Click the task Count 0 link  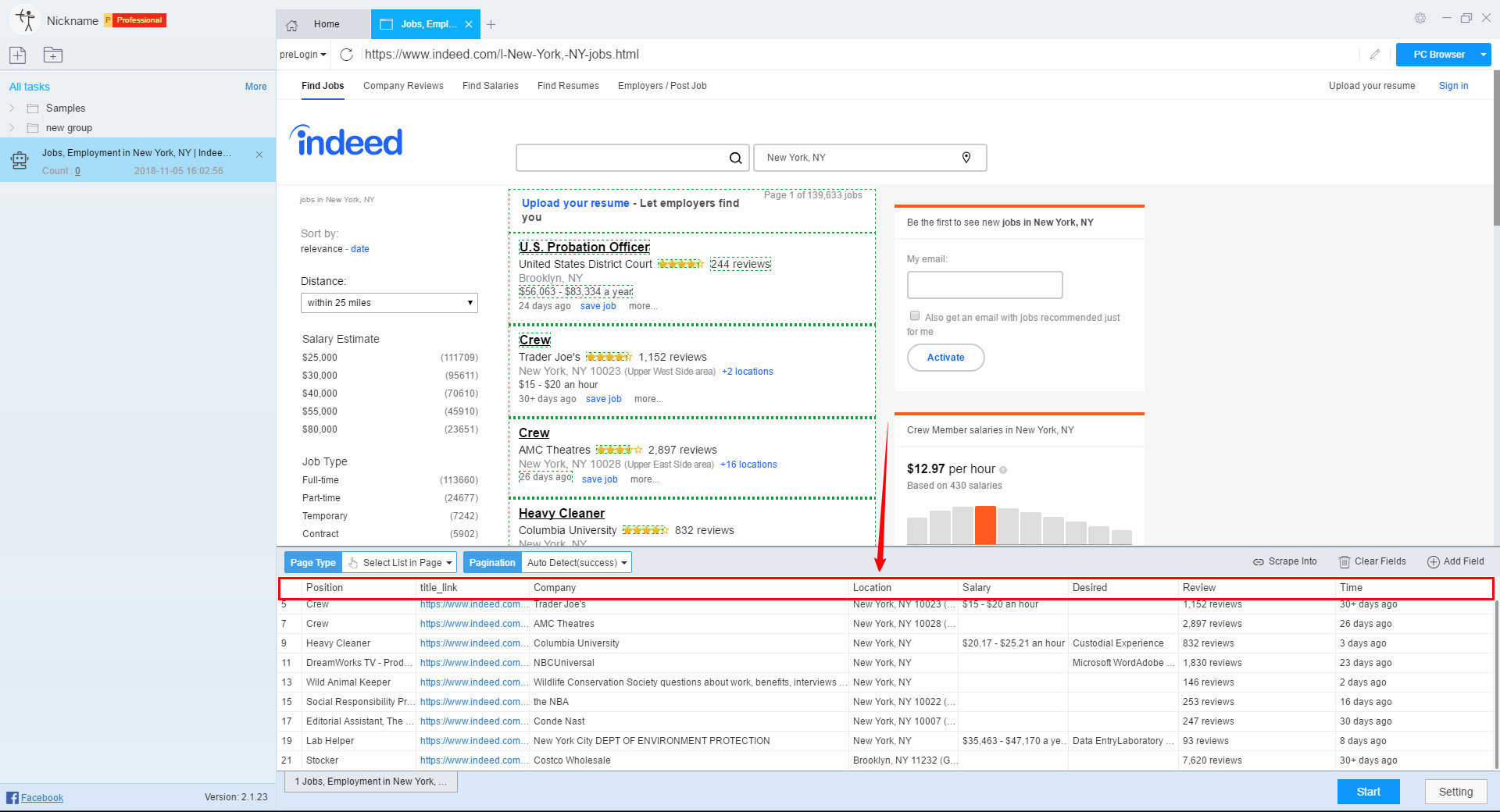(x=77, y=171)
